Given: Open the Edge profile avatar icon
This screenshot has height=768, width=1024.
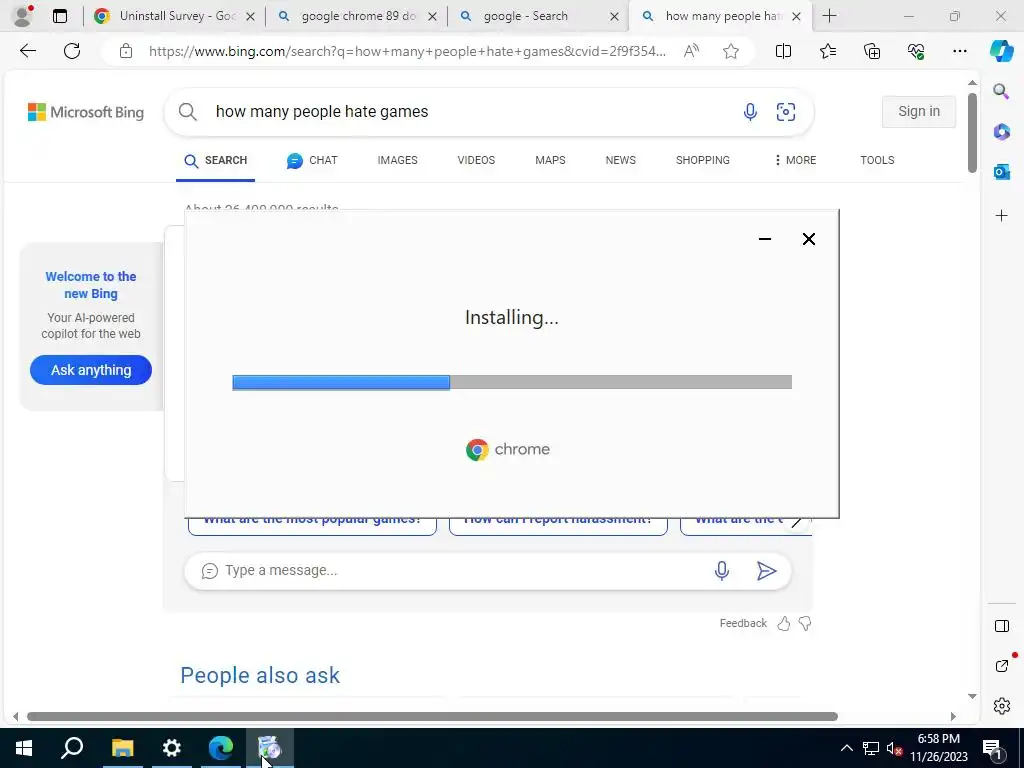Looking at the screenshot, I should pyautogui.click(x=23, y=16).
